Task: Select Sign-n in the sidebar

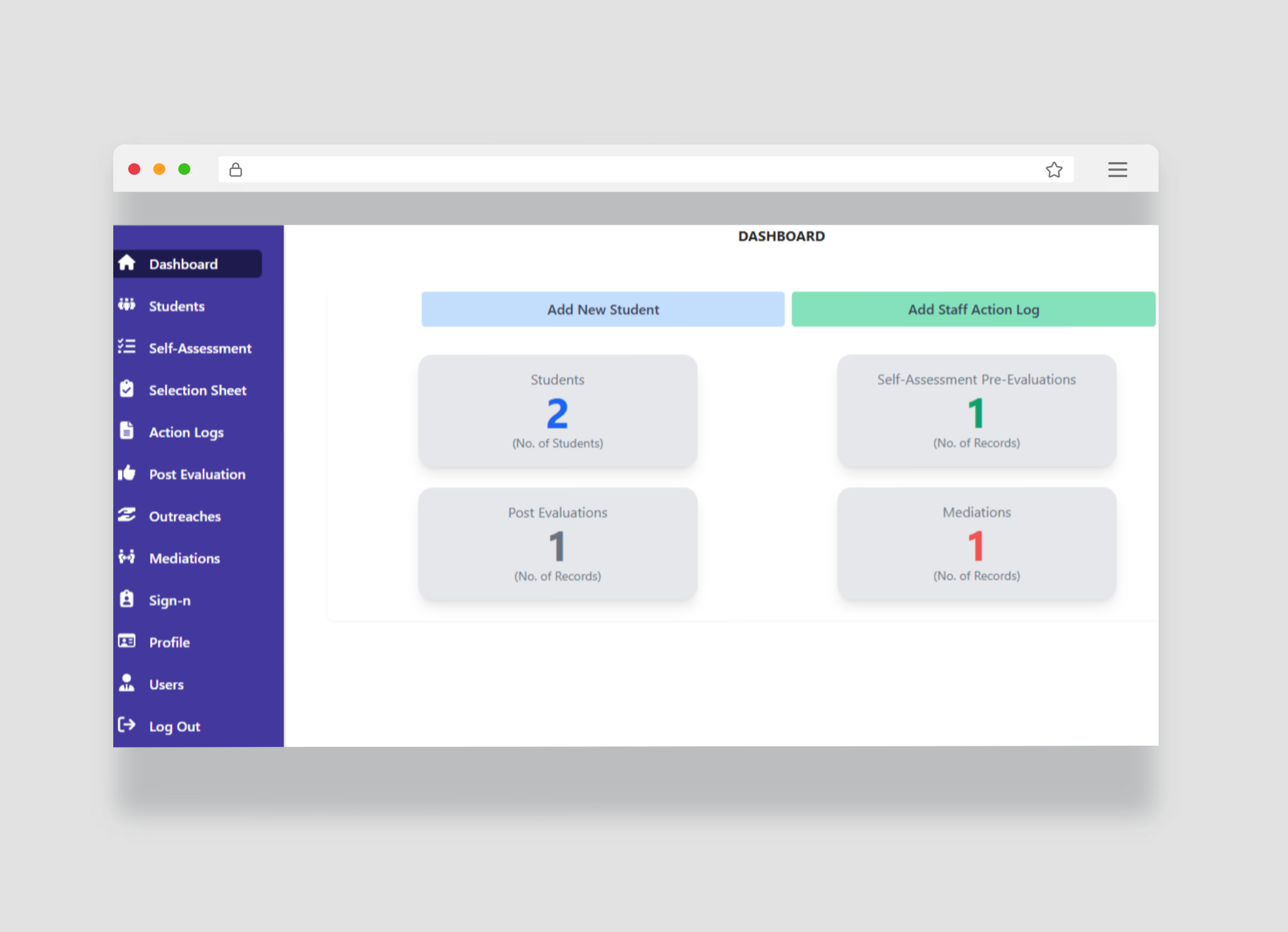Action: point(170,600)
